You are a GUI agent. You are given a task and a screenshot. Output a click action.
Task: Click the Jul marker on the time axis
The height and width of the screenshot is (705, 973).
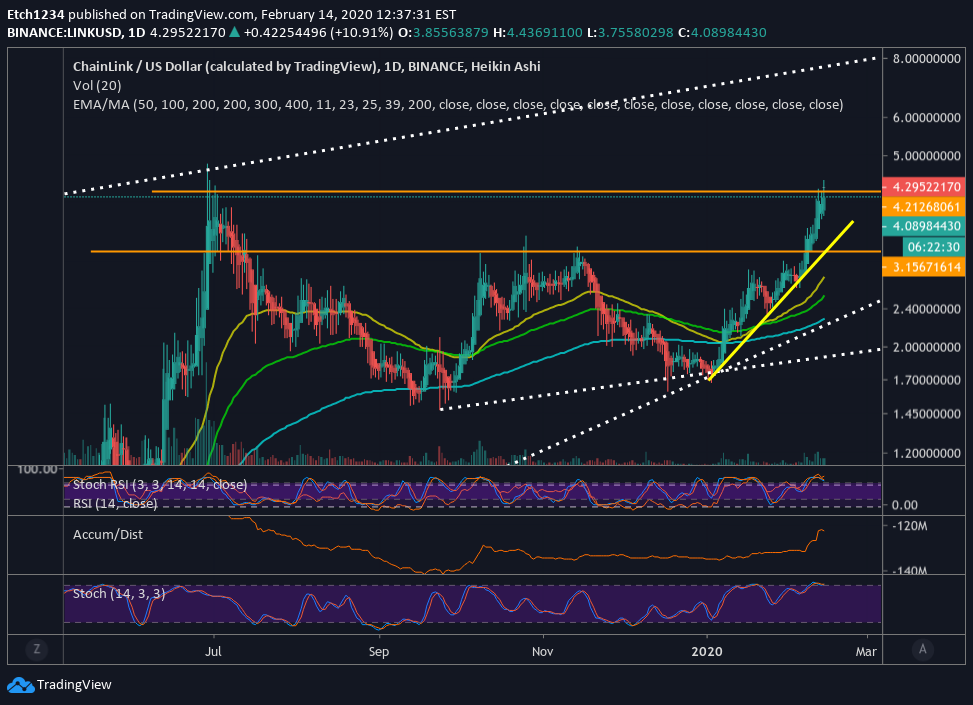213,651
